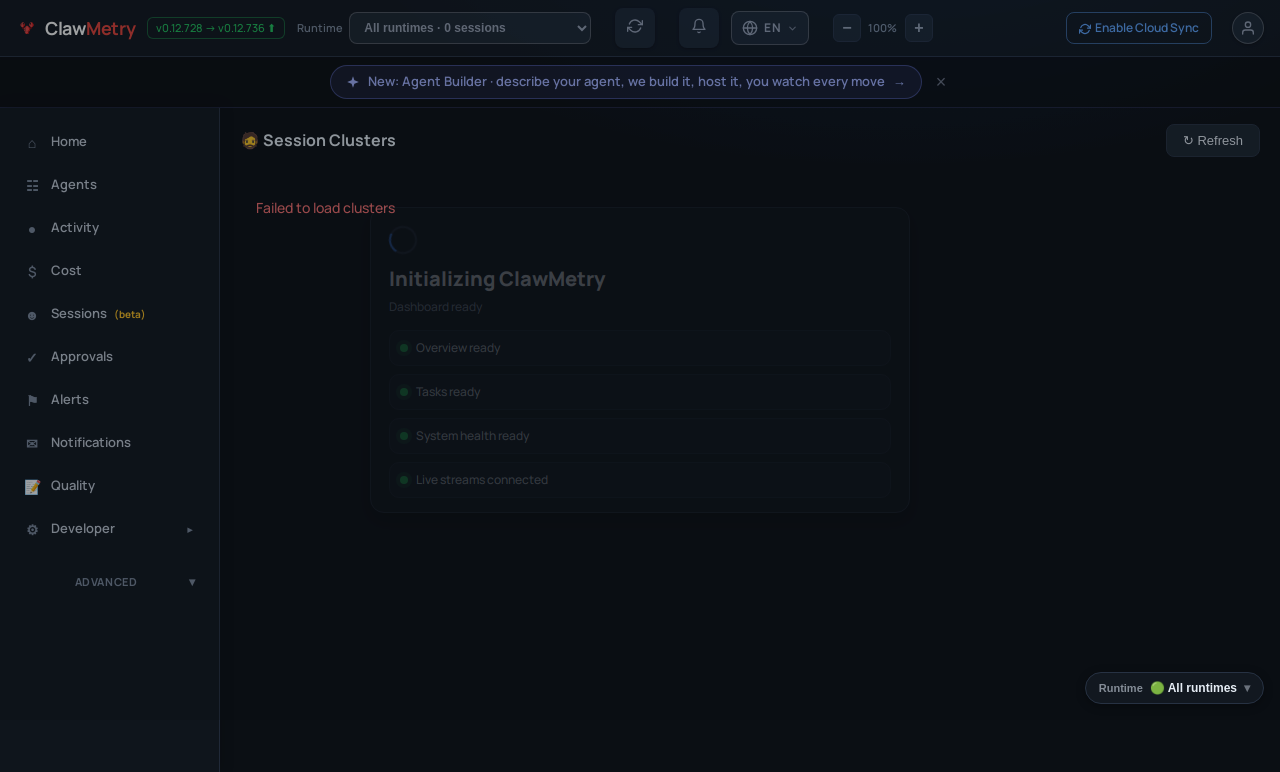Click the Alerts flag icon
This screenshot has width=1280, height=772.
coord(32,401)
